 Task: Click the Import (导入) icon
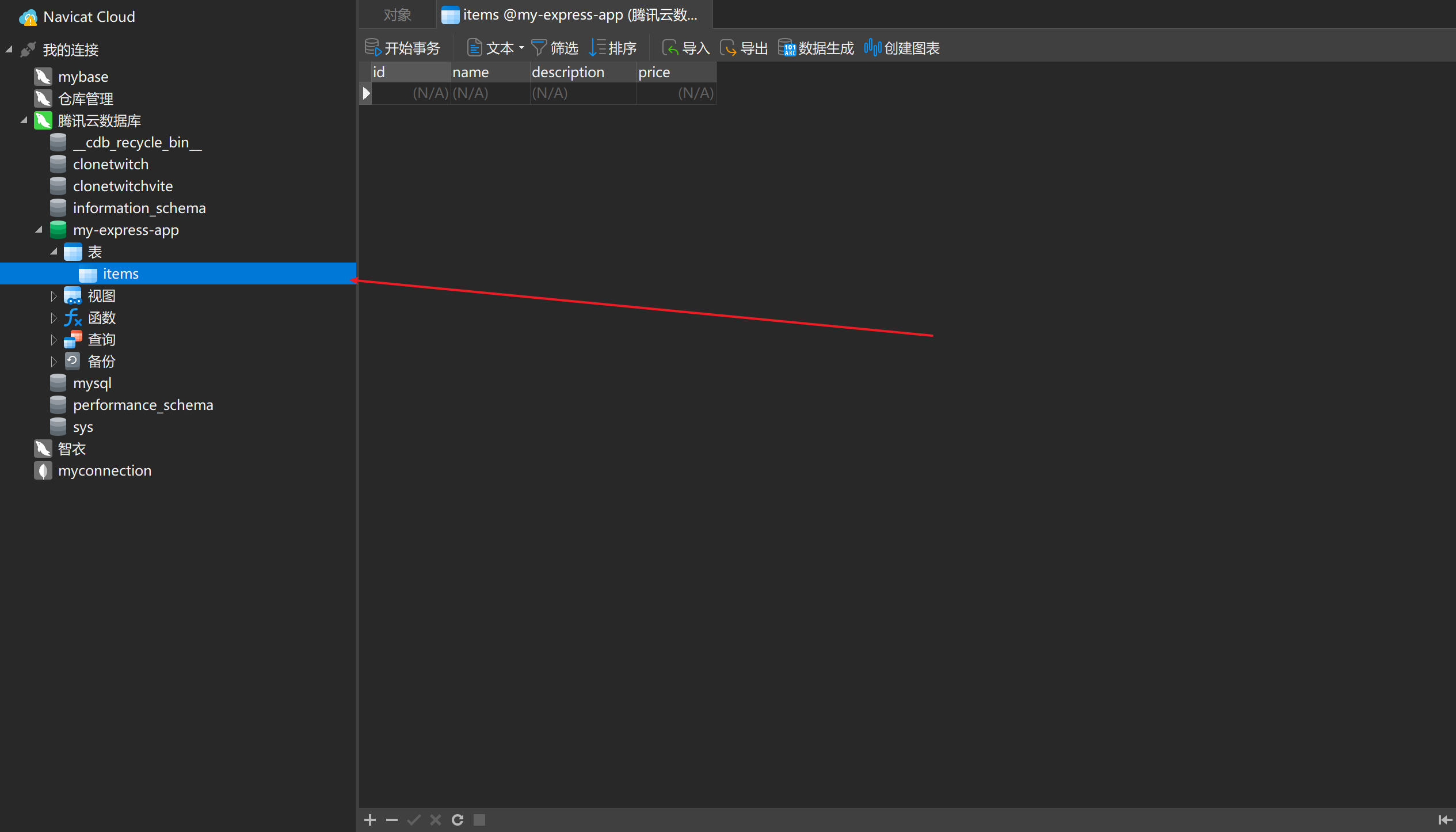(x=670, y=48)
